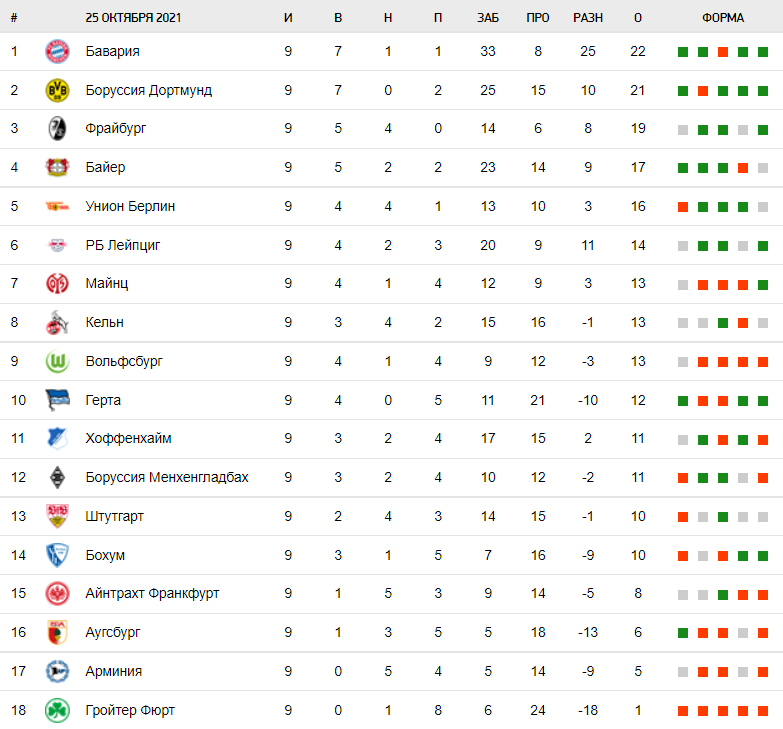Click the Гройтер Фюрт clover logo
The image size is (783, 729).
57,710
